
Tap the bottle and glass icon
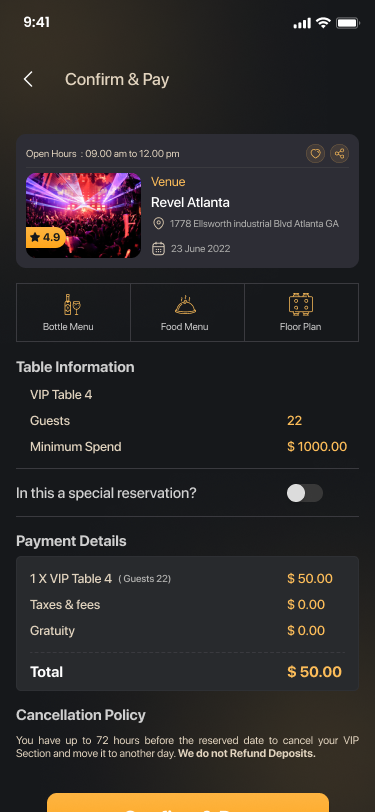click(x=72, y=304)
